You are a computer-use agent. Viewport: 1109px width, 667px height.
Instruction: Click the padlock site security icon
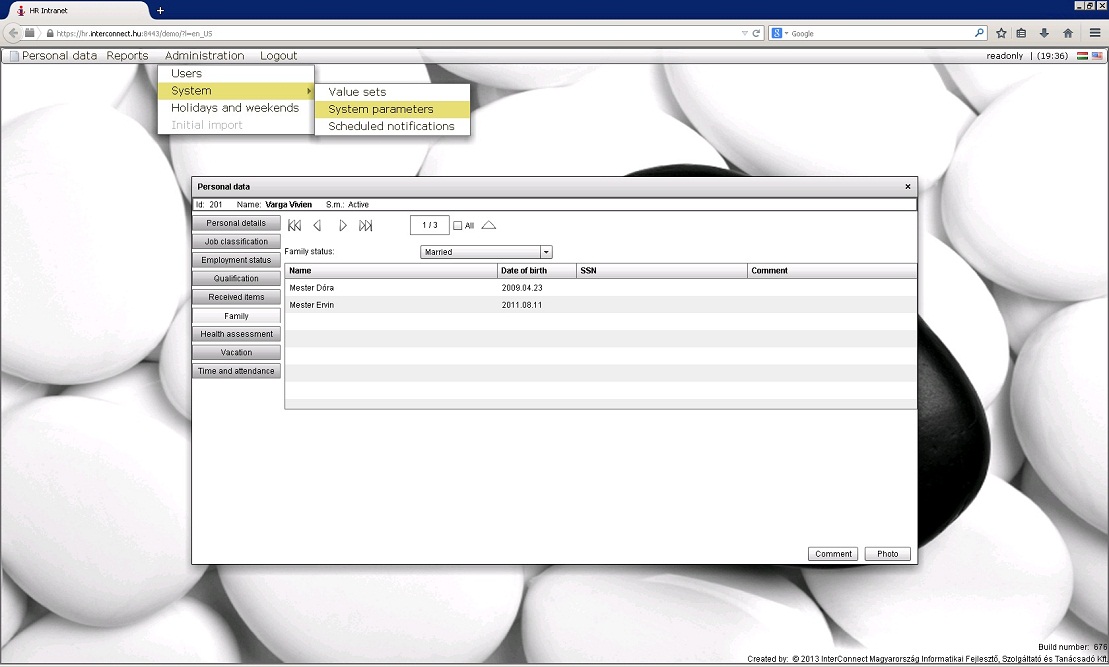50,33
